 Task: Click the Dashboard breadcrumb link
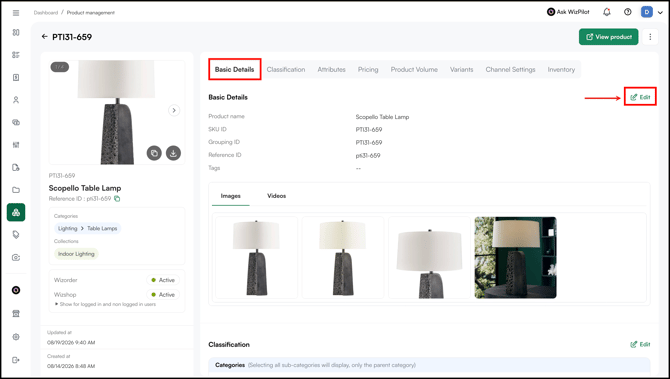click(46, 13)
